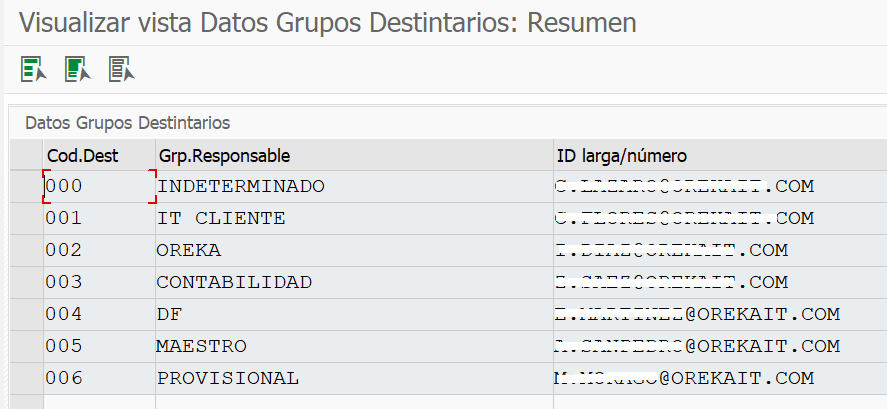Click the Cod.Dest cell showing 005
This screenshot has width=887, height=409.
99,346
